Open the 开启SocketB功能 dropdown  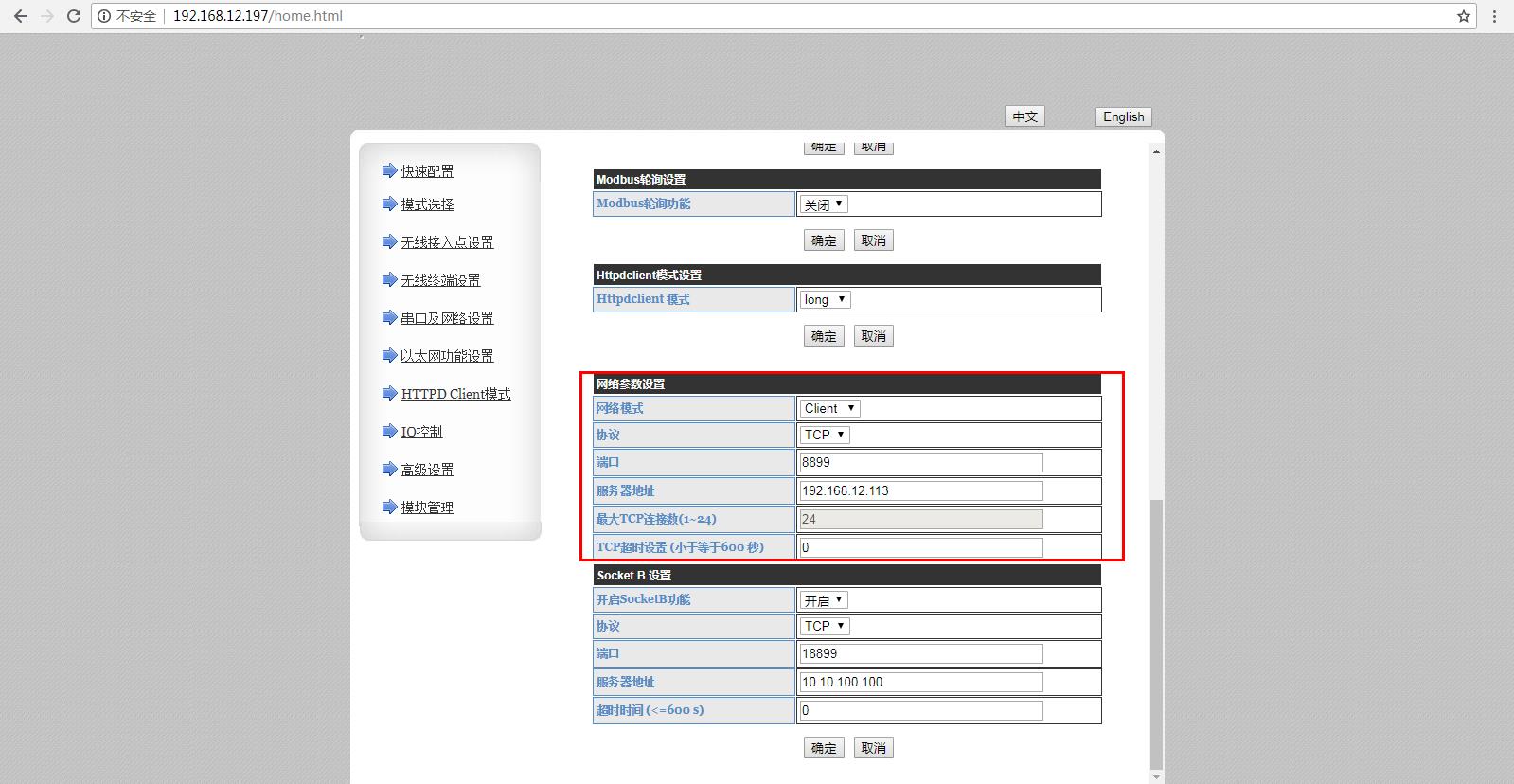(824, 600)
